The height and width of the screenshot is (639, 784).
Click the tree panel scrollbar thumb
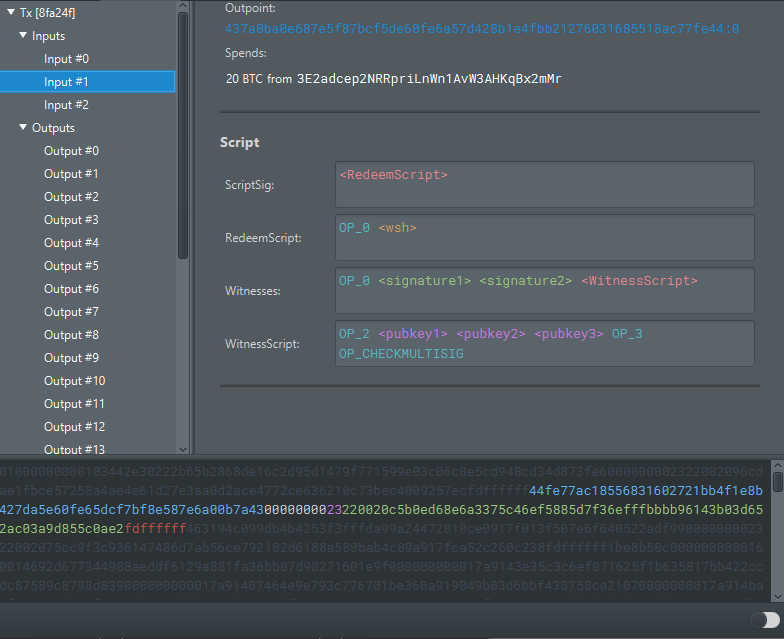pos(183,136)
